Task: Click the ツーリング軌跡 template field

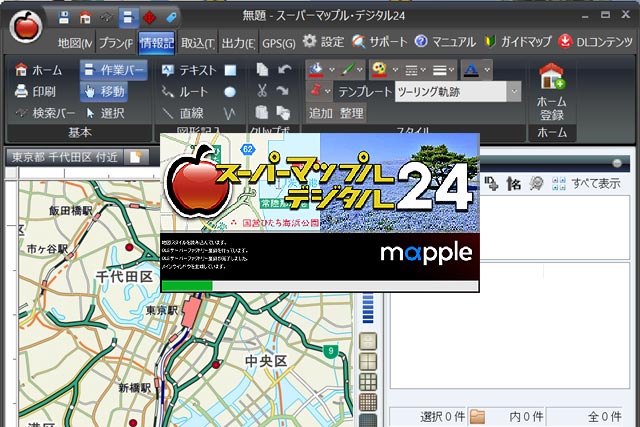Action: coord(451,91)
